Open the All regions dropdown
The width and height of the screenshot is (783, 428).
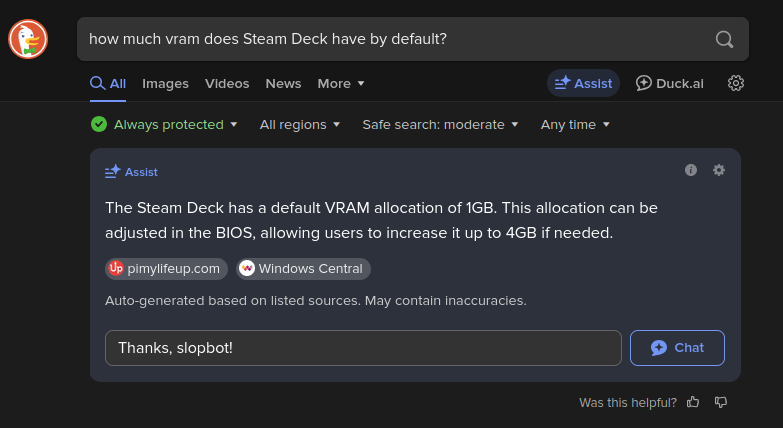tap(300, 124)
